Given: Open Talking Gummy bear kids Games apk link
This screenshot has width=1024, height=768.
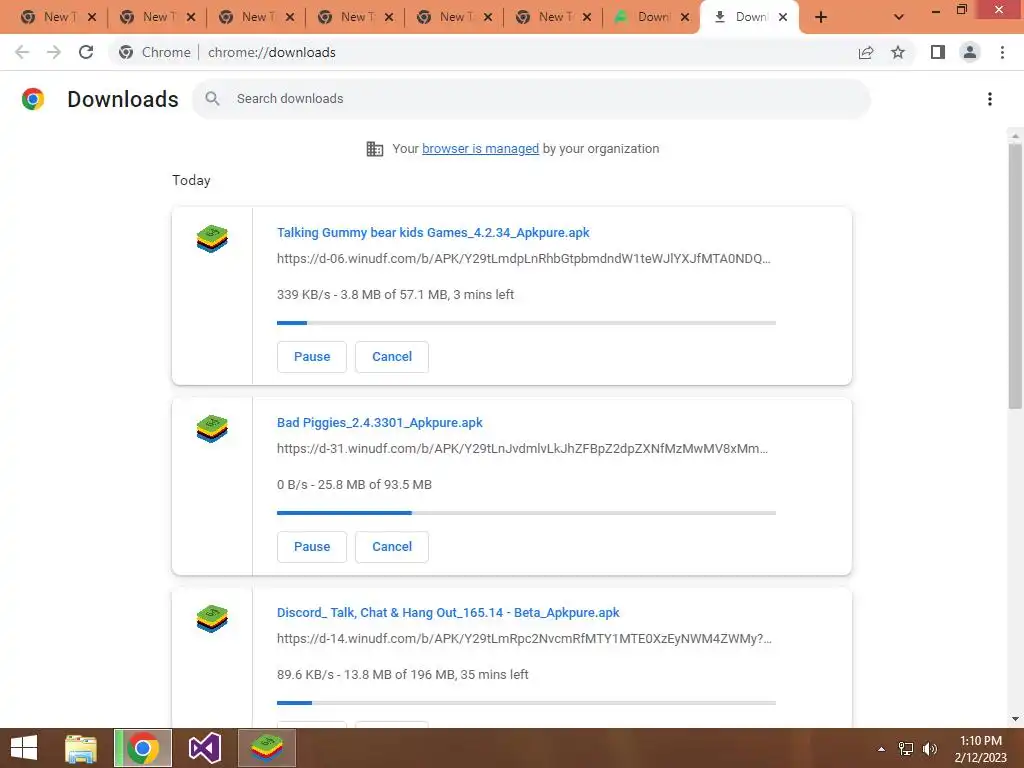Looking at the screenshot, I should [433, 232].
